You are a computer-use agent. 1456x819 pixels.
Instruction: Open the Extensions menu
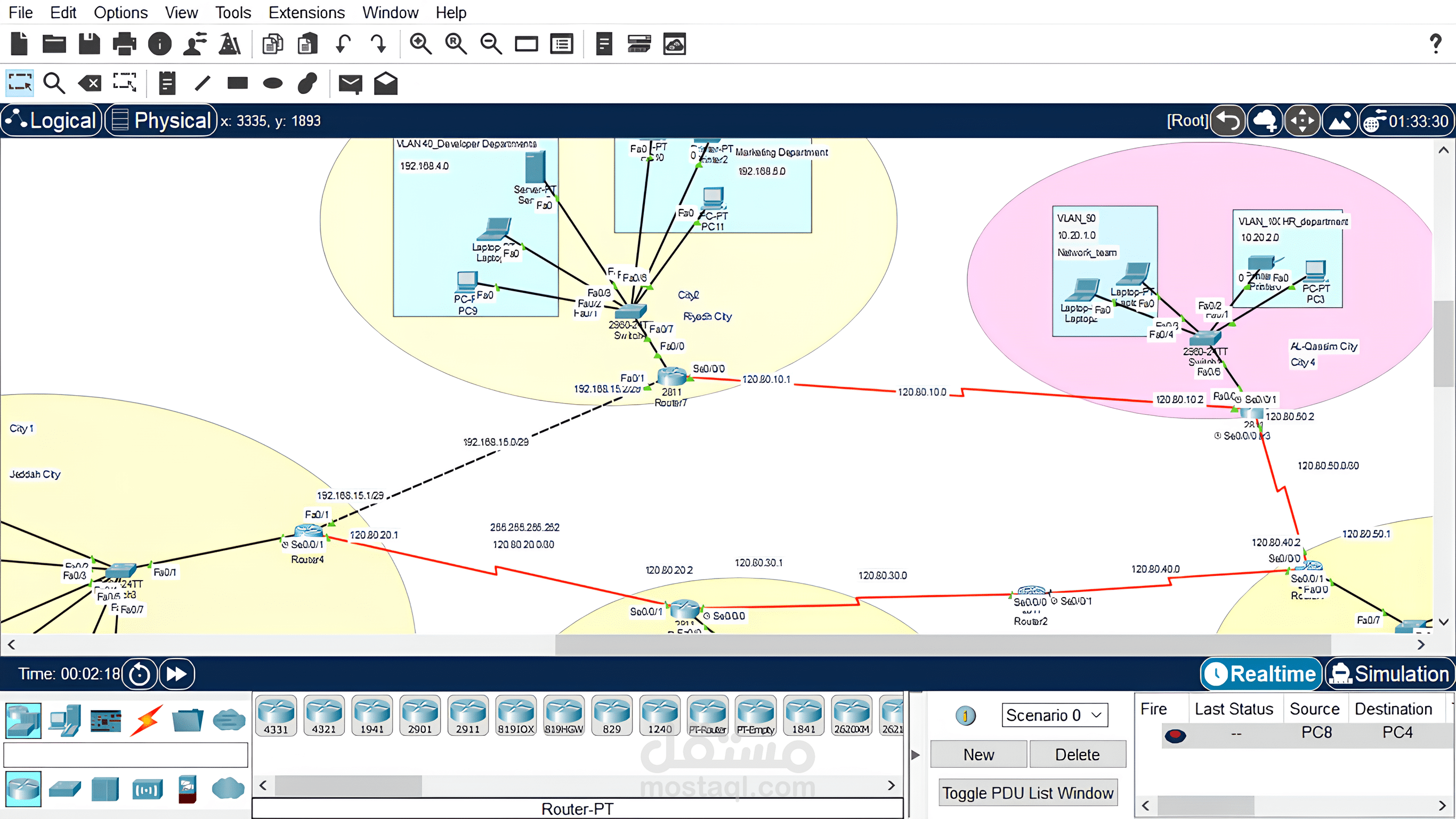click(306, 12)
